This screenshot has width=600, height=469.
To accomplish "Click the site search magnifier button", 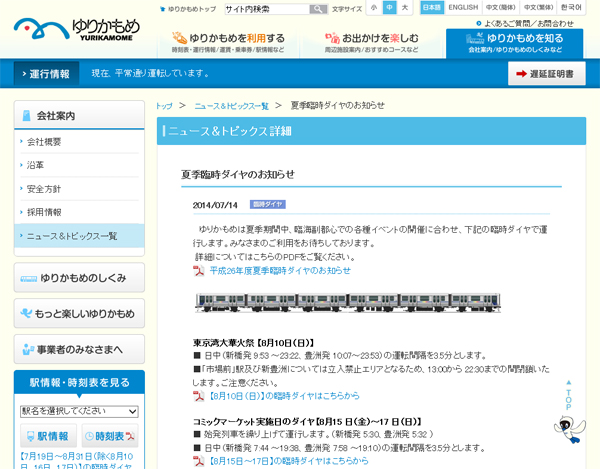I will pos(318,8).
